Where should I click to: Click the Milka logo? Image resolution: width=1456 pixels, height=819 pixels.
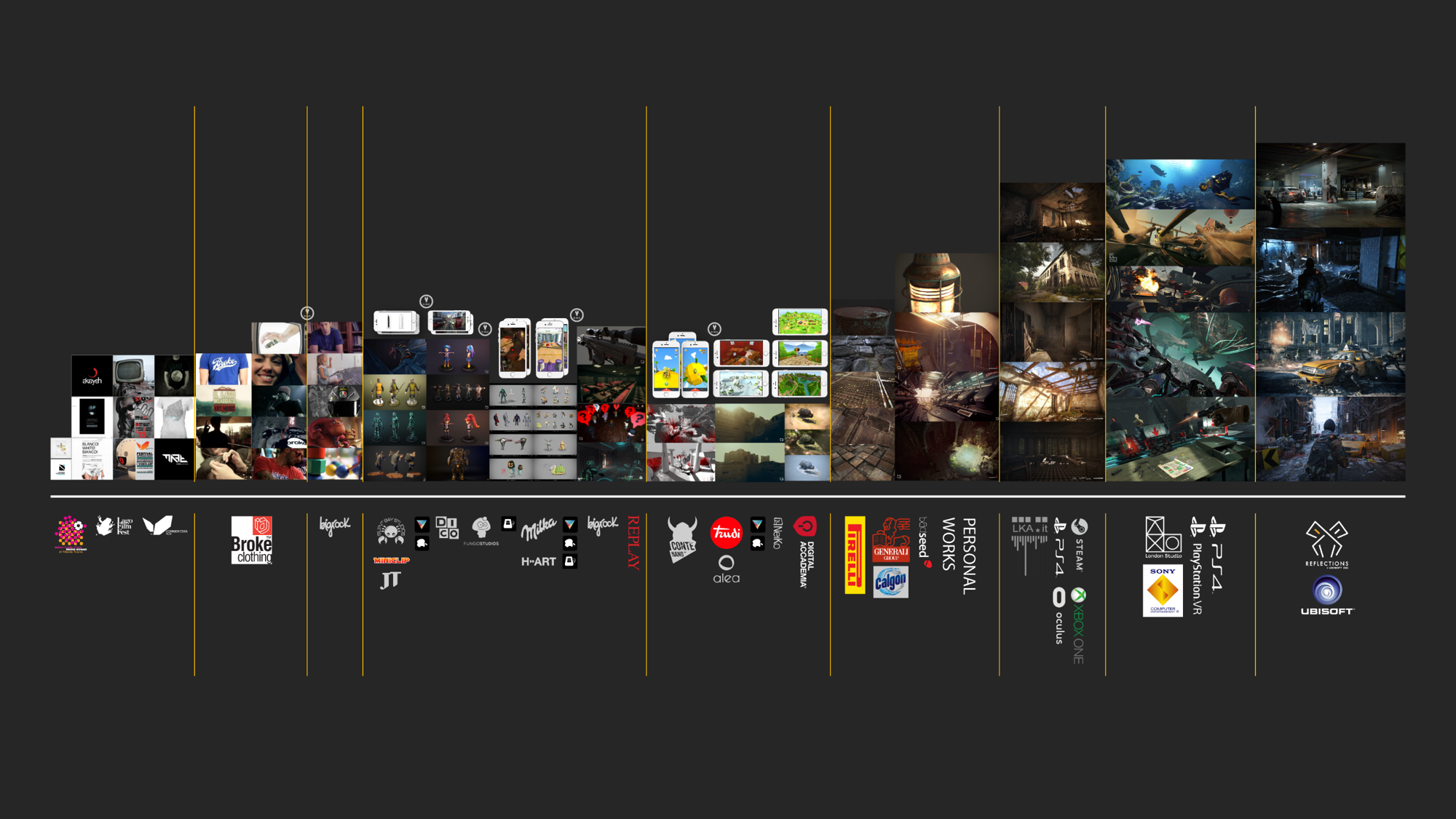tap(539, 529)
